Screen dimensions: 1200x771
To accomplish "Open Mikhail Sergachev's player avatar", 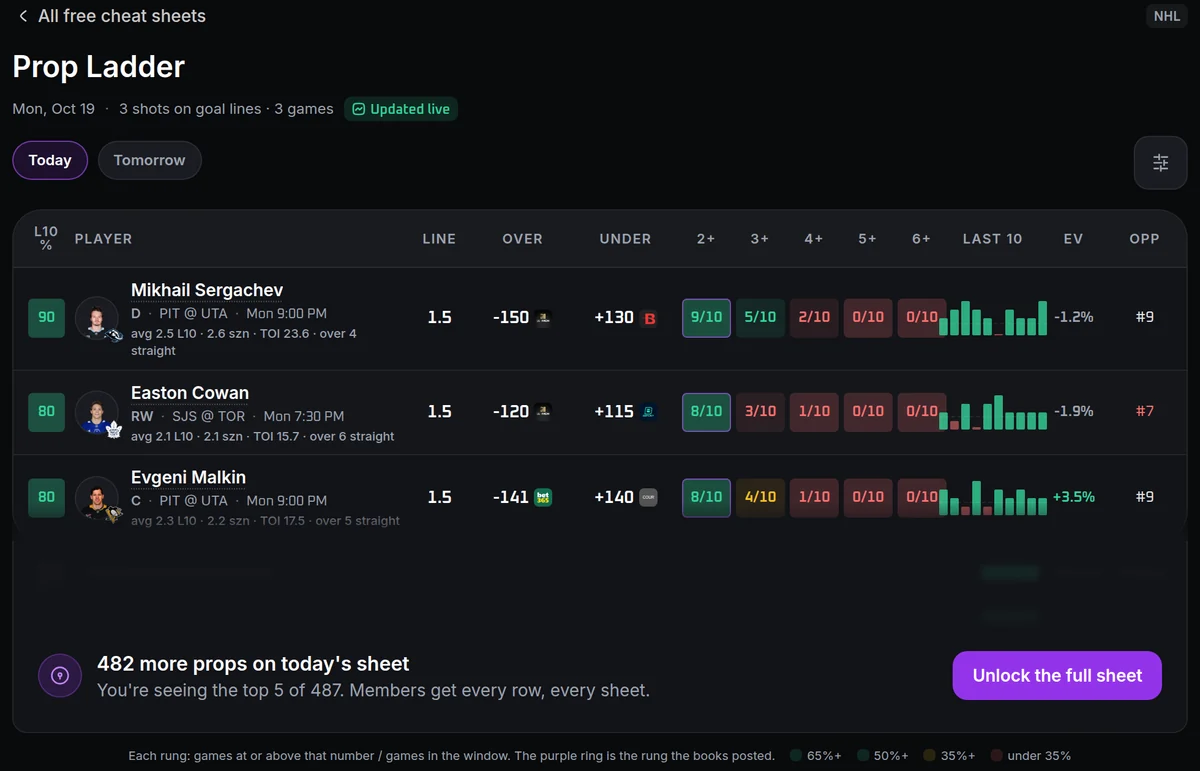I will coord(97,318).
